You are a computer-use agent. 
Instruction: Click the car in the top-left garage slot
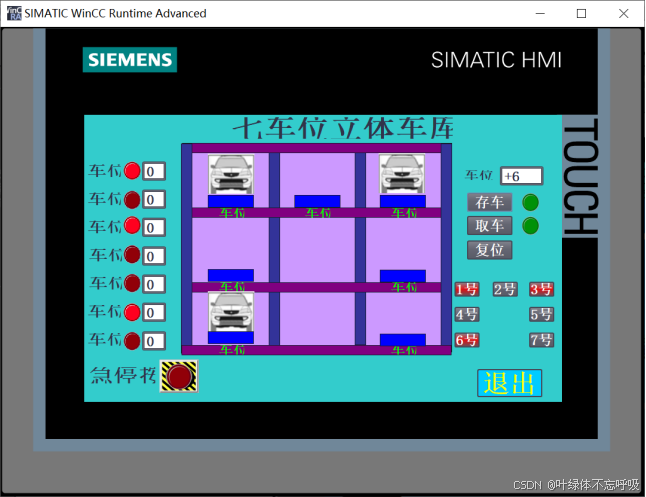[231, 174]
